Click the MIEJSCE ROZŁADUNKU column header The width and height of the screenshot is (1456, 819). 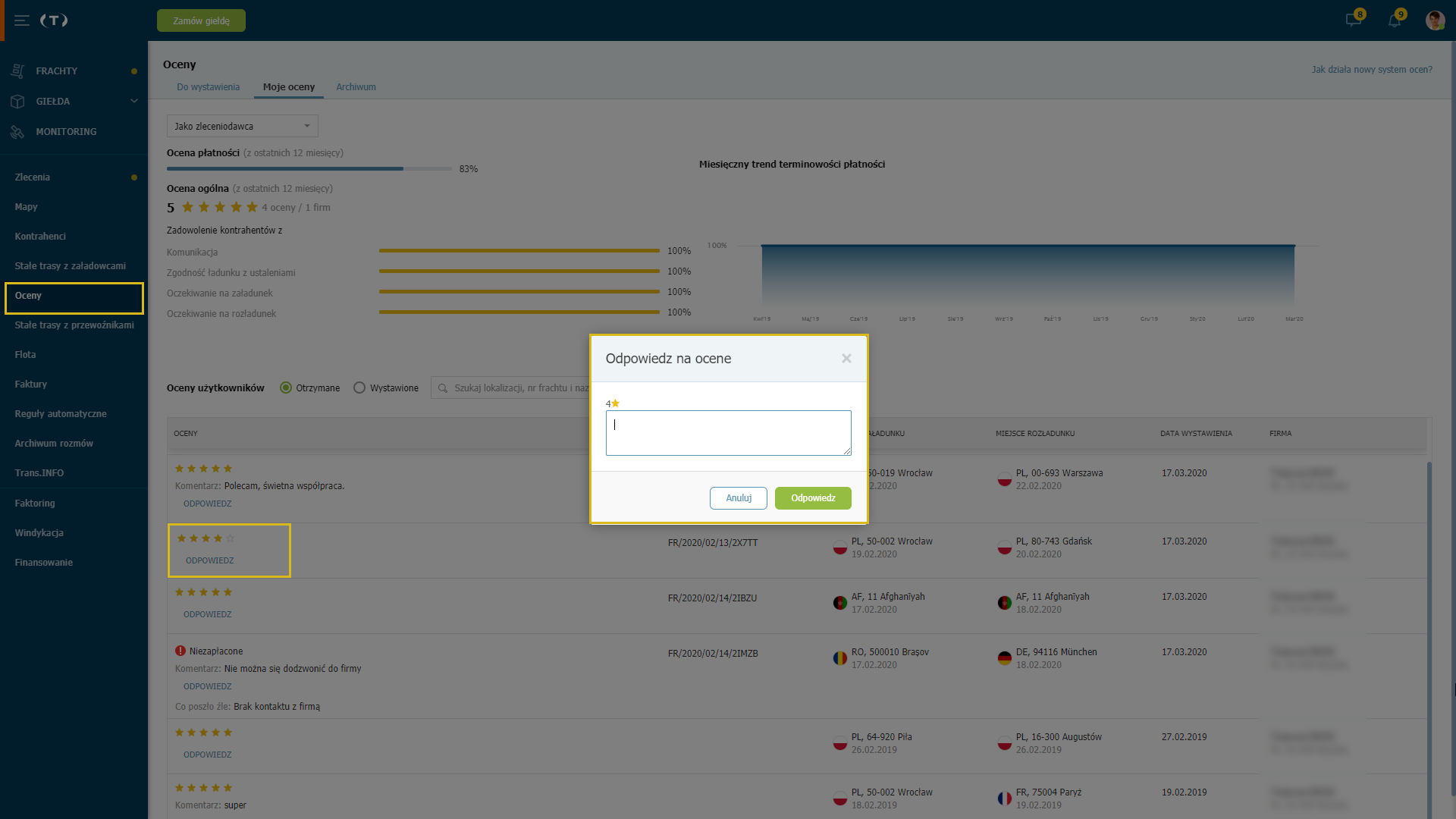(x=1035, y=434)
